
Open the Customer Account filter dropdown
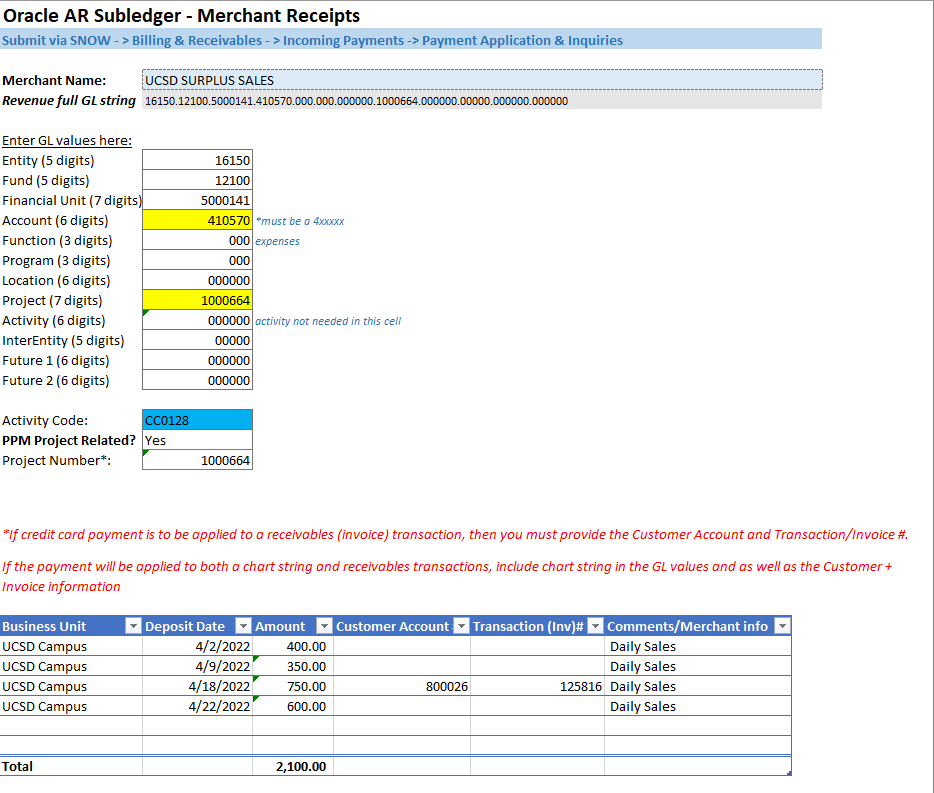click(x=460, y=626)
